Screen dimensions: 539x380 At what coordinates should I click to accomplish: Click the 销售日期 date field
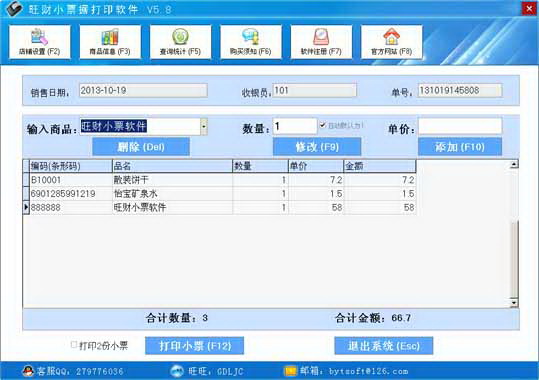click(x=143, y=90)
